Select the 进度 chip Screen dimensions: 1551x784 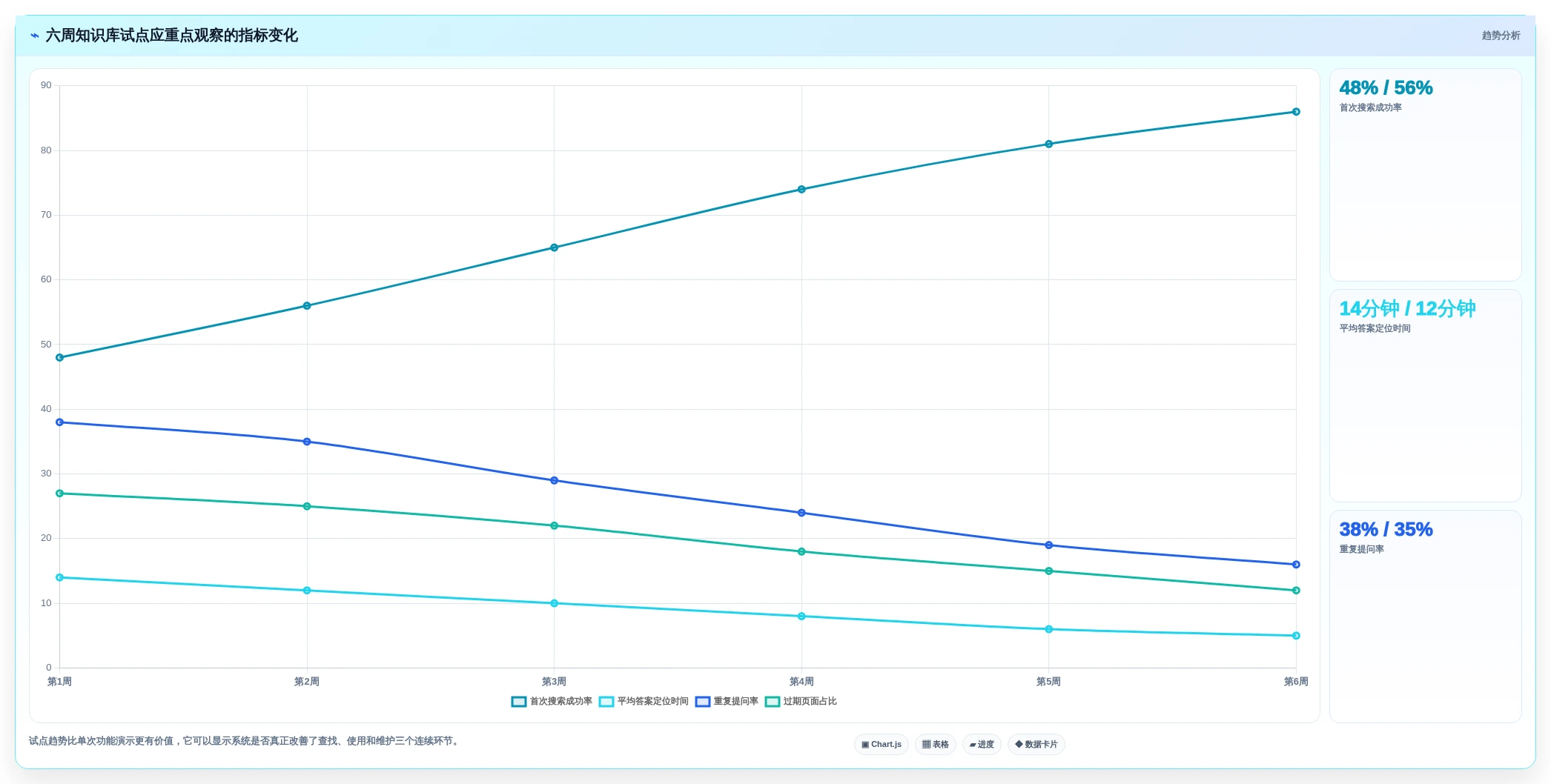(x=982, y=744)
